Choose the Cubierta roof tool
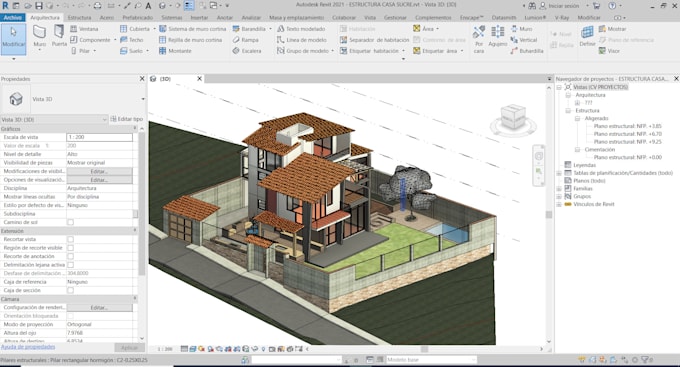The image size is (680, 367). coord(135,29)
